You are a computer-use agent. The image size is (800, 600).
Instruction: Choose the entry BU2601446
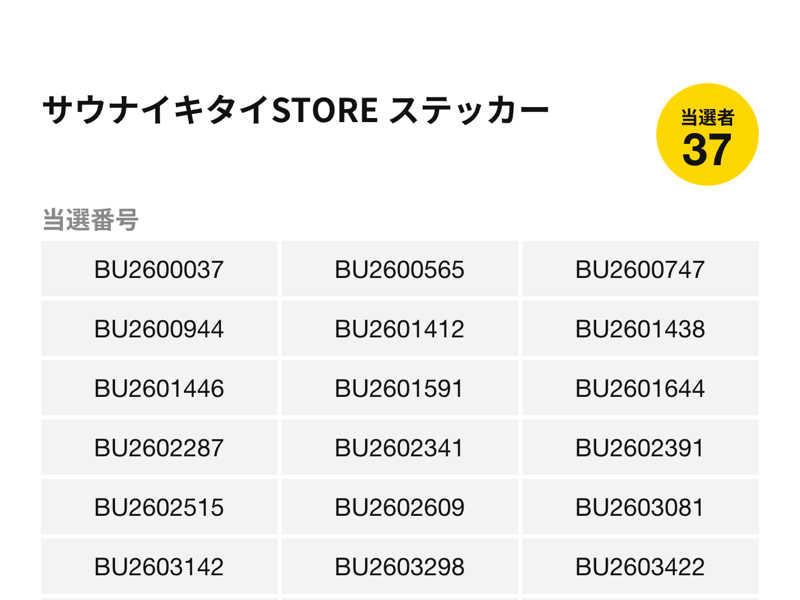(159, 388)
